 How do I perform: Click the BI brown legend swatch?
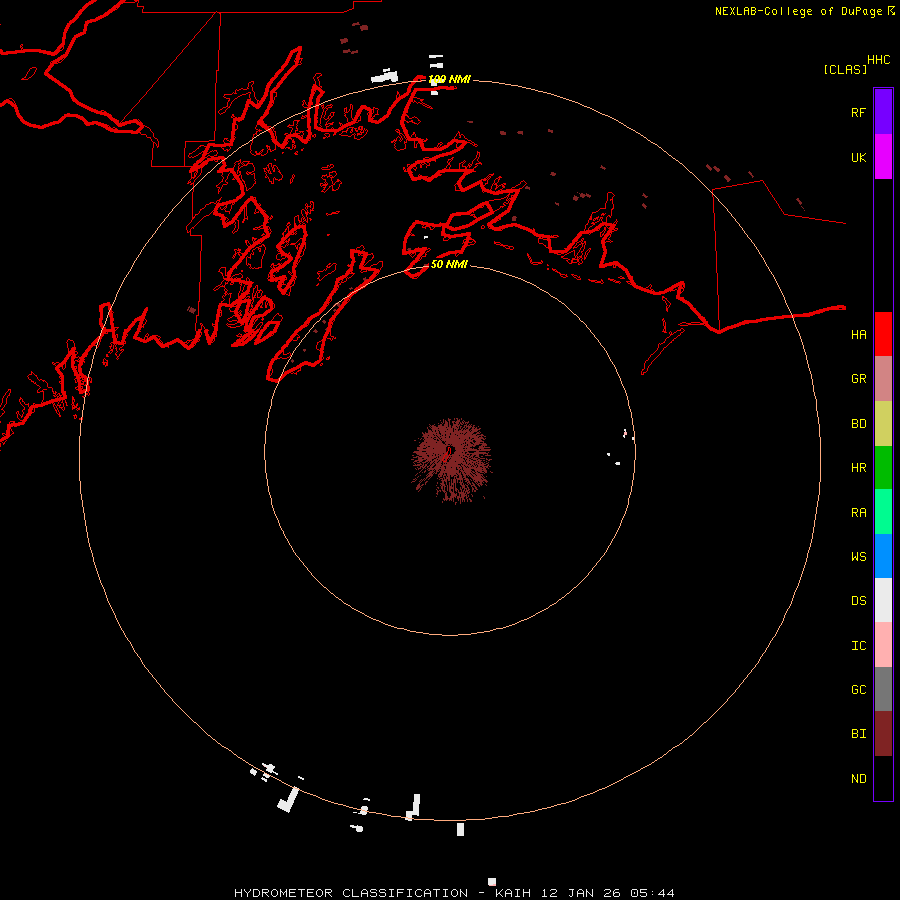883,734
